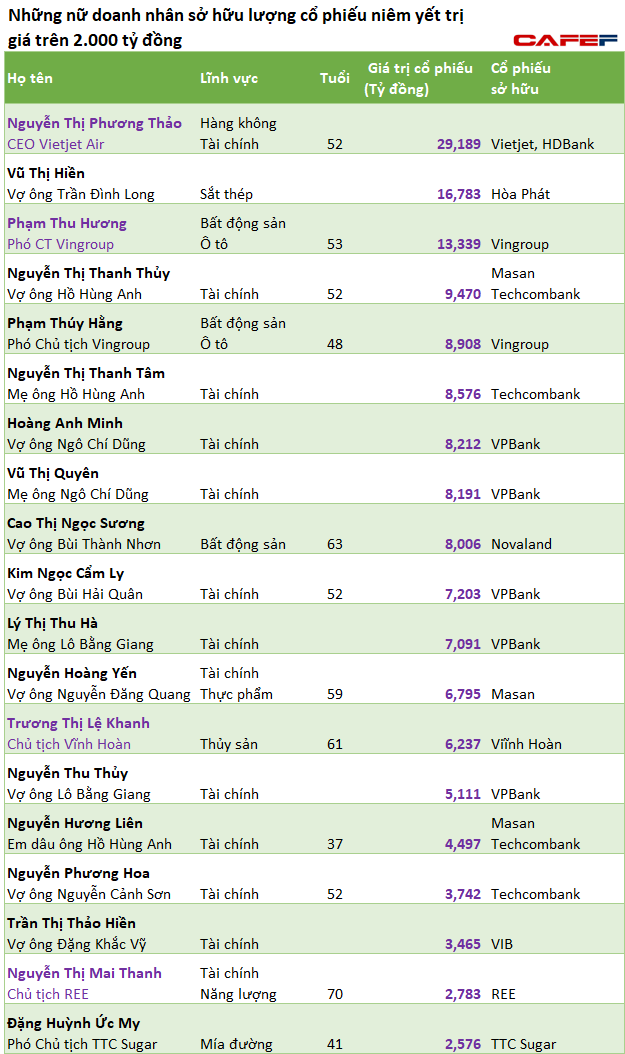Select the TTC Sugar stock cell
The height and width of the screenshot is (1054, 625).
[x=523, y=1044]
